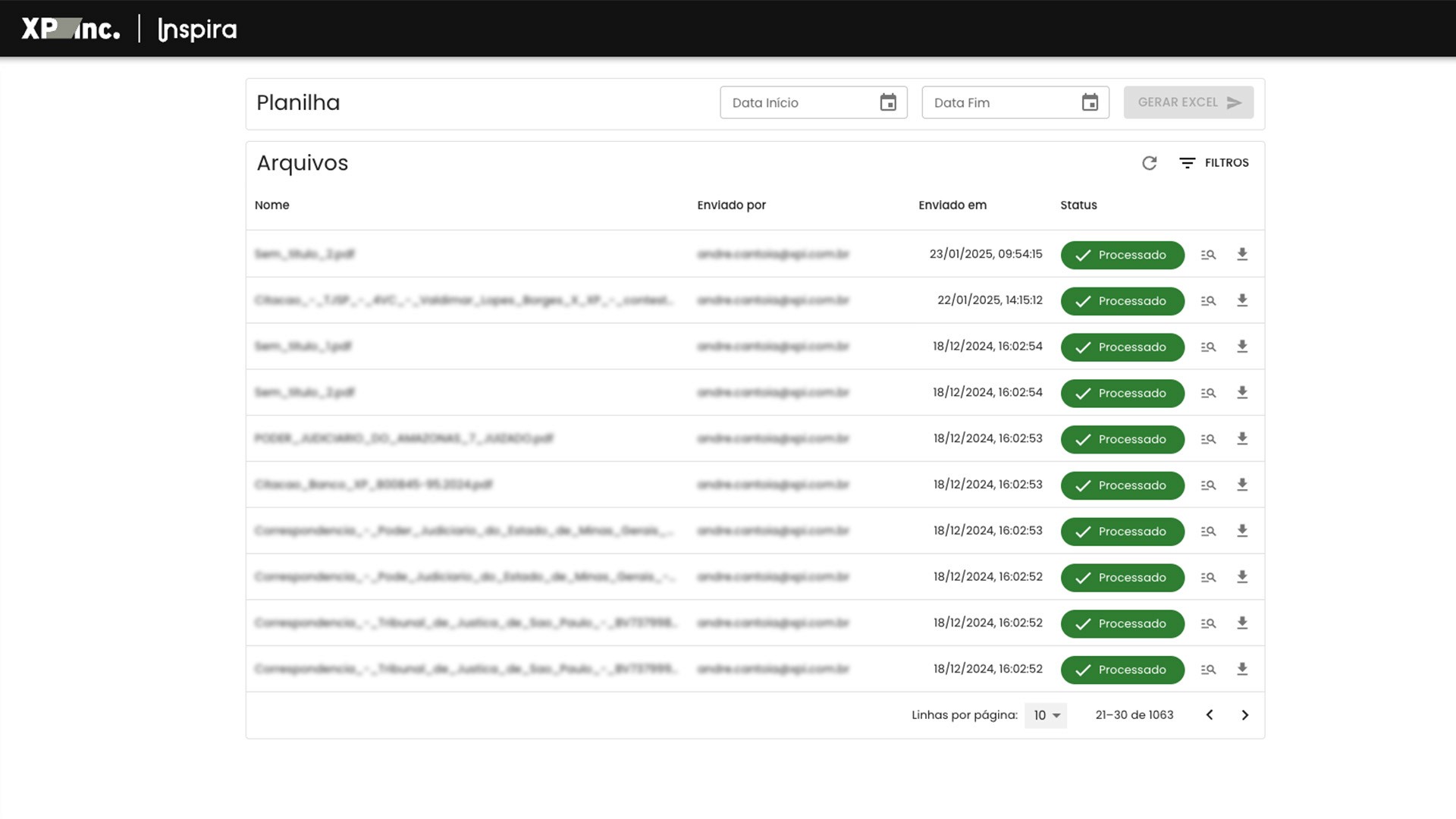
Task: View details of file sent 22/01/2025, 14:15:12
Action: 1208,301
